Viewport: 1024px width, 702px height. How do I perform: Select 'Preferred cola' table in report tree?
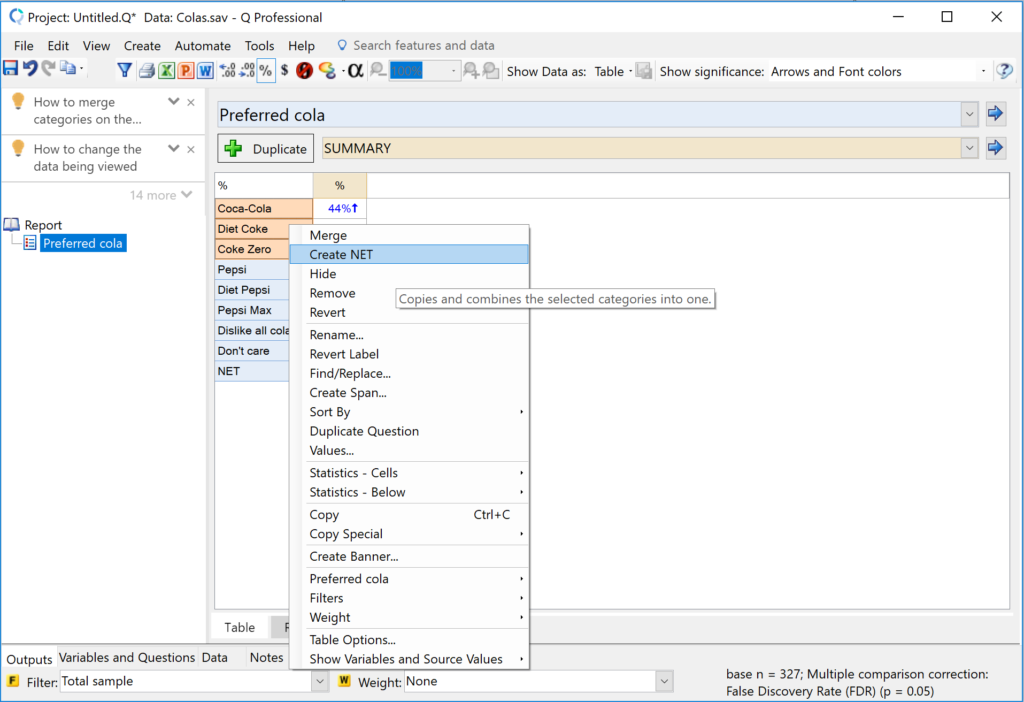tap(83, 244)
